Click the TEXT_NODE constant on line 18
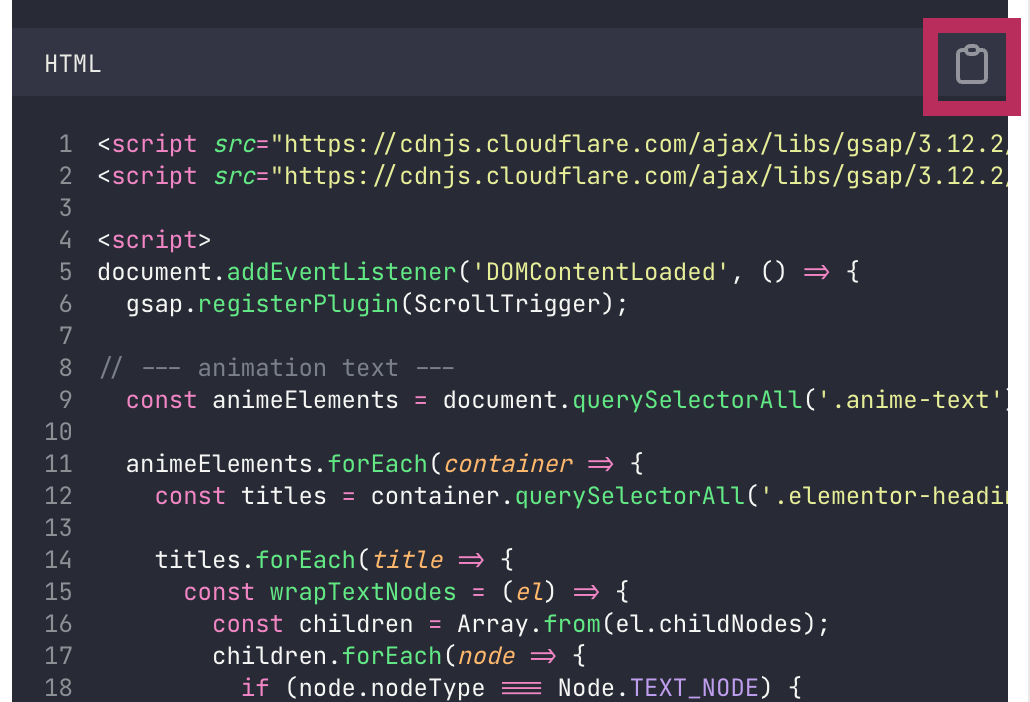Screen dimensions: 1030x702 (x=694, y=688)
